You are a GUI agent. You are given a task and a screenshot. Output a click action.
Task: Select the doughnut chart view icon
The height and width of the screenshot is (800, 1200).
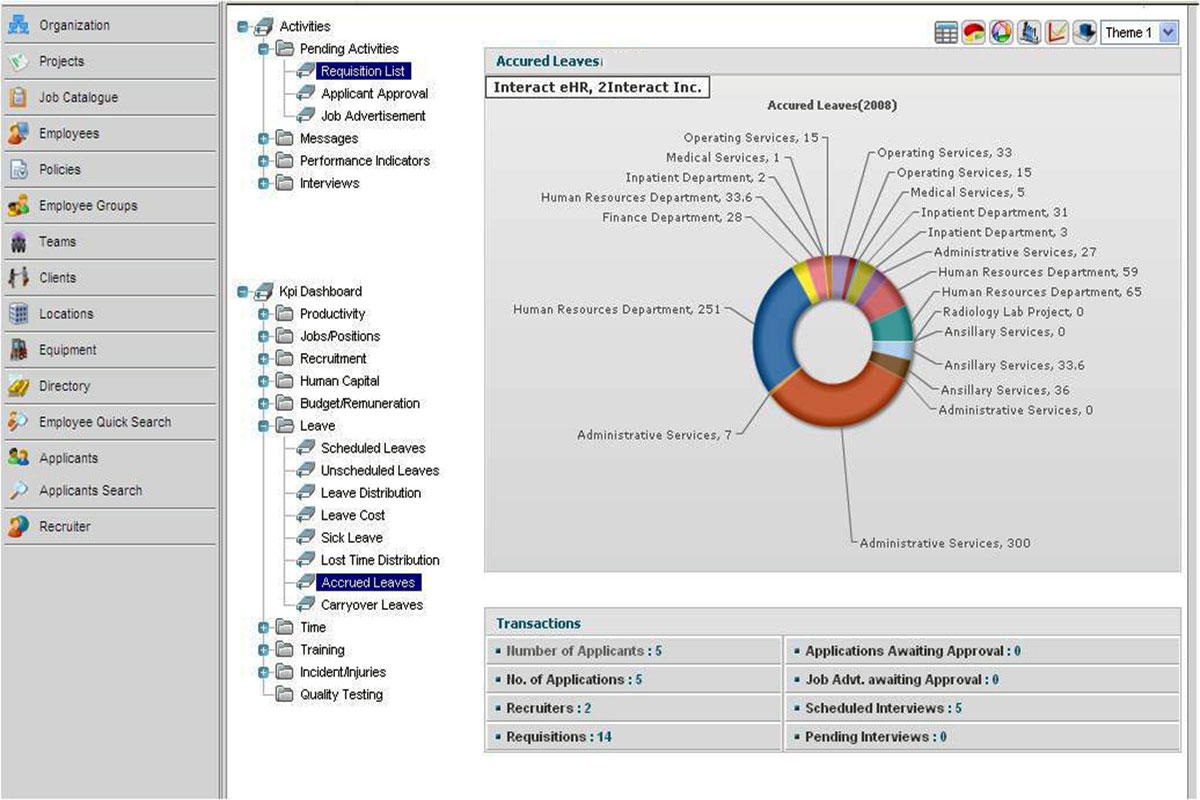coord(1002,33)
